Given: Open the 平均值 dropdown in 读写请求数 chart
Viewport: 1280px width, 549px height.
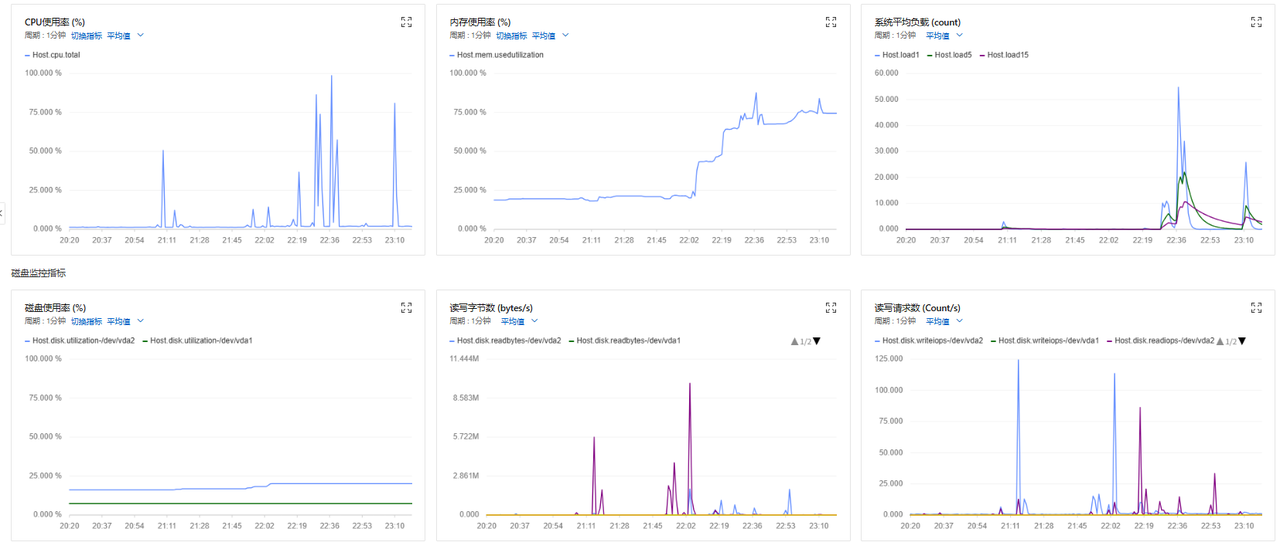Looking at the screenshot, I should (944, 322).
